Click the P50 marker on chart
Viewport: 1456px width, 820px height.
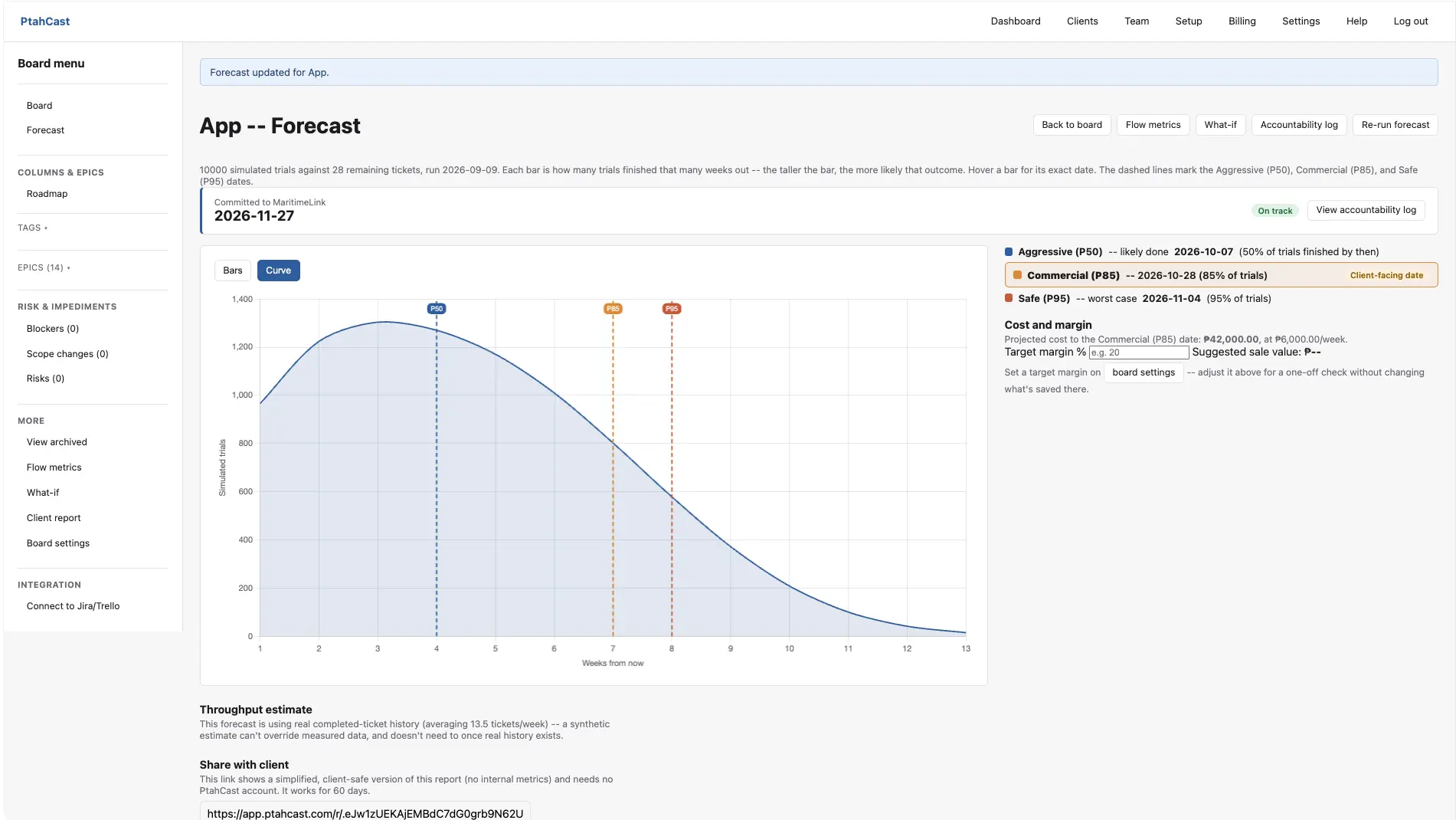click(x=437, y=309)
